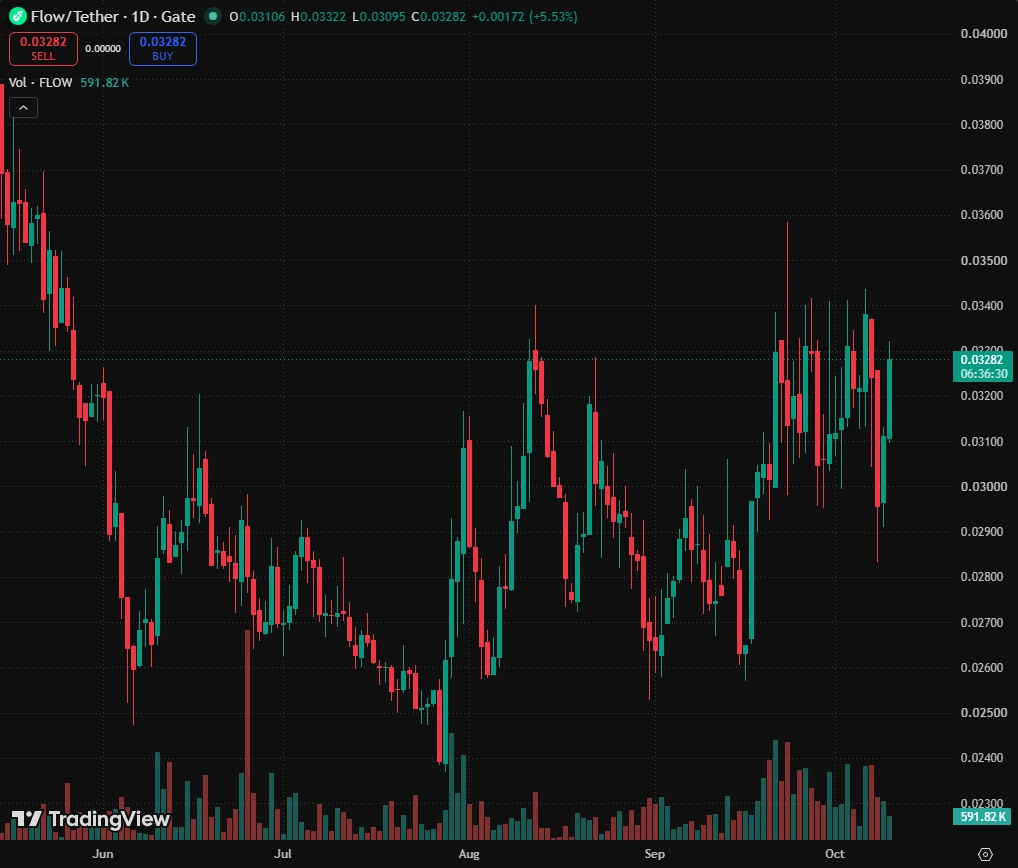Click the 0.03800 price axis label
The image size is (1018, 868).
click(984, 125)
